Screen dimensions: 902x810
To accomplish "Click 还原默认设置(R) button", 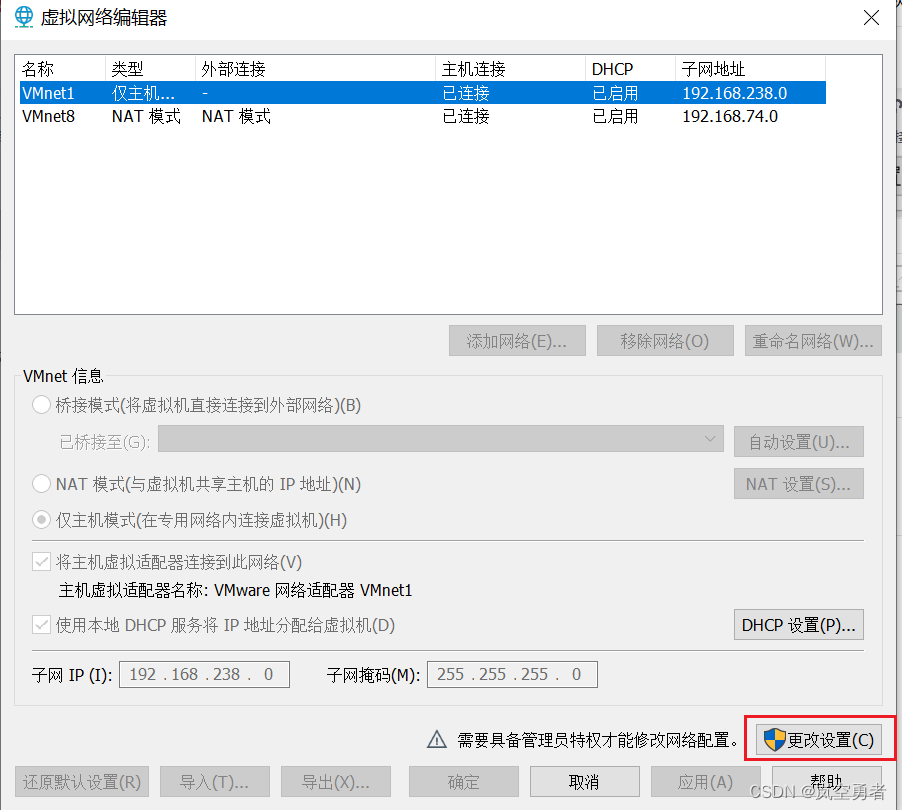I will (x=82, y=782).
